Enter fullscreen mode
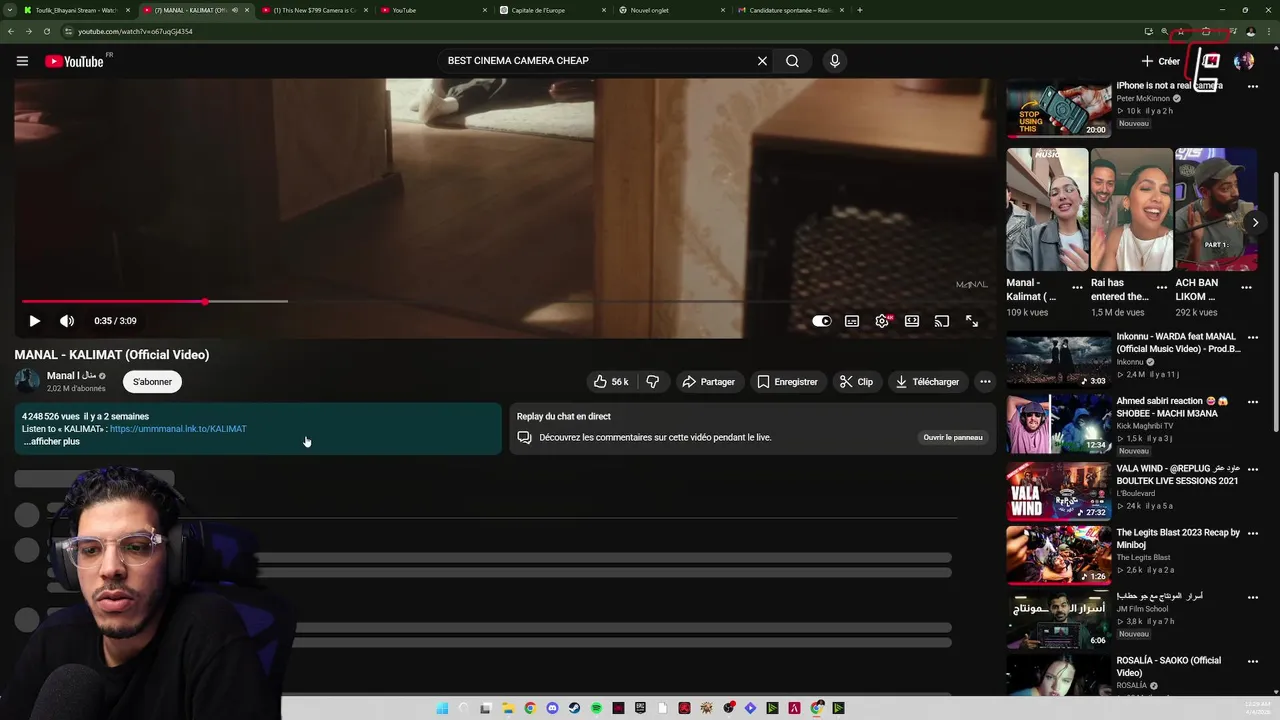 coord(972,321)
